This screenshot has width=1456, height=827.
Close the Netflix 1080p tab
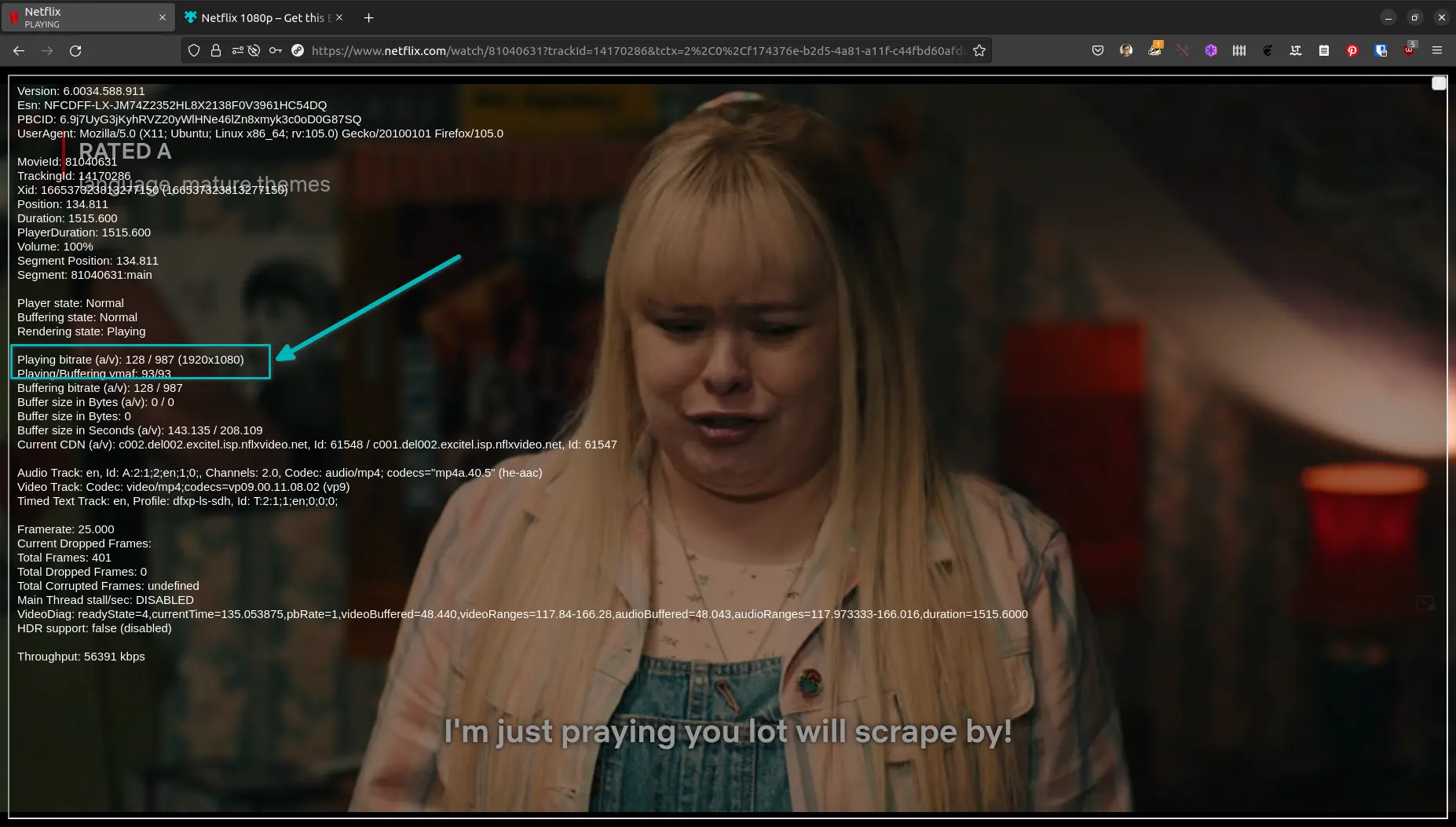point(339,17)
